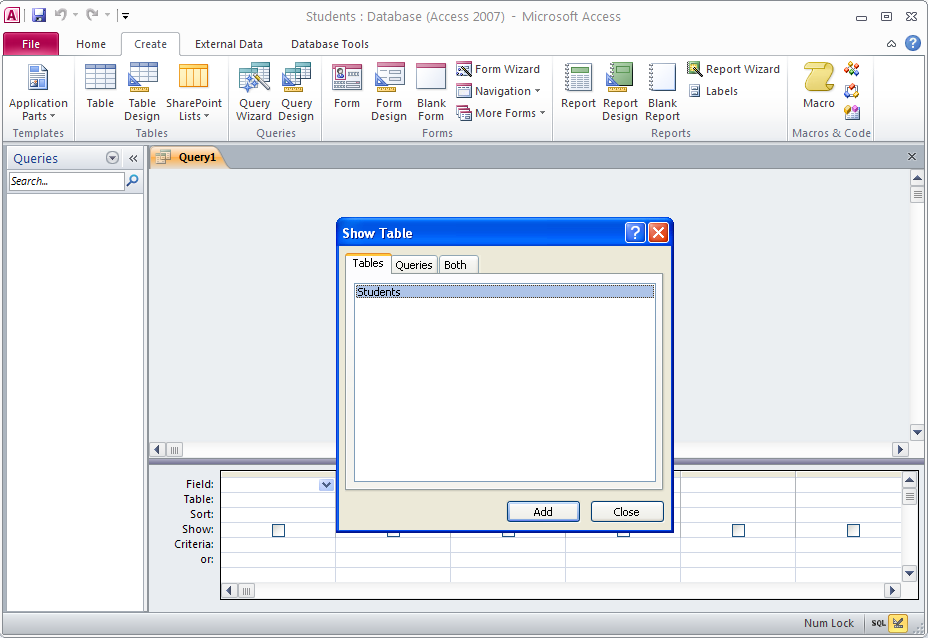Viewport: 928px width, 638px height.
Task: Minimize the ribbon with caret icon
Action: (891, 44)
